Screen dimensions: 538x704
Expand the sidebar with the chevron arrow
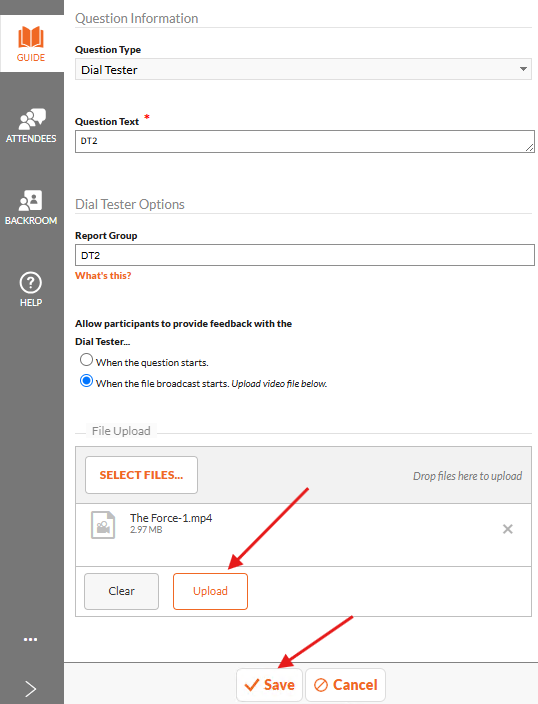[30, 689]
